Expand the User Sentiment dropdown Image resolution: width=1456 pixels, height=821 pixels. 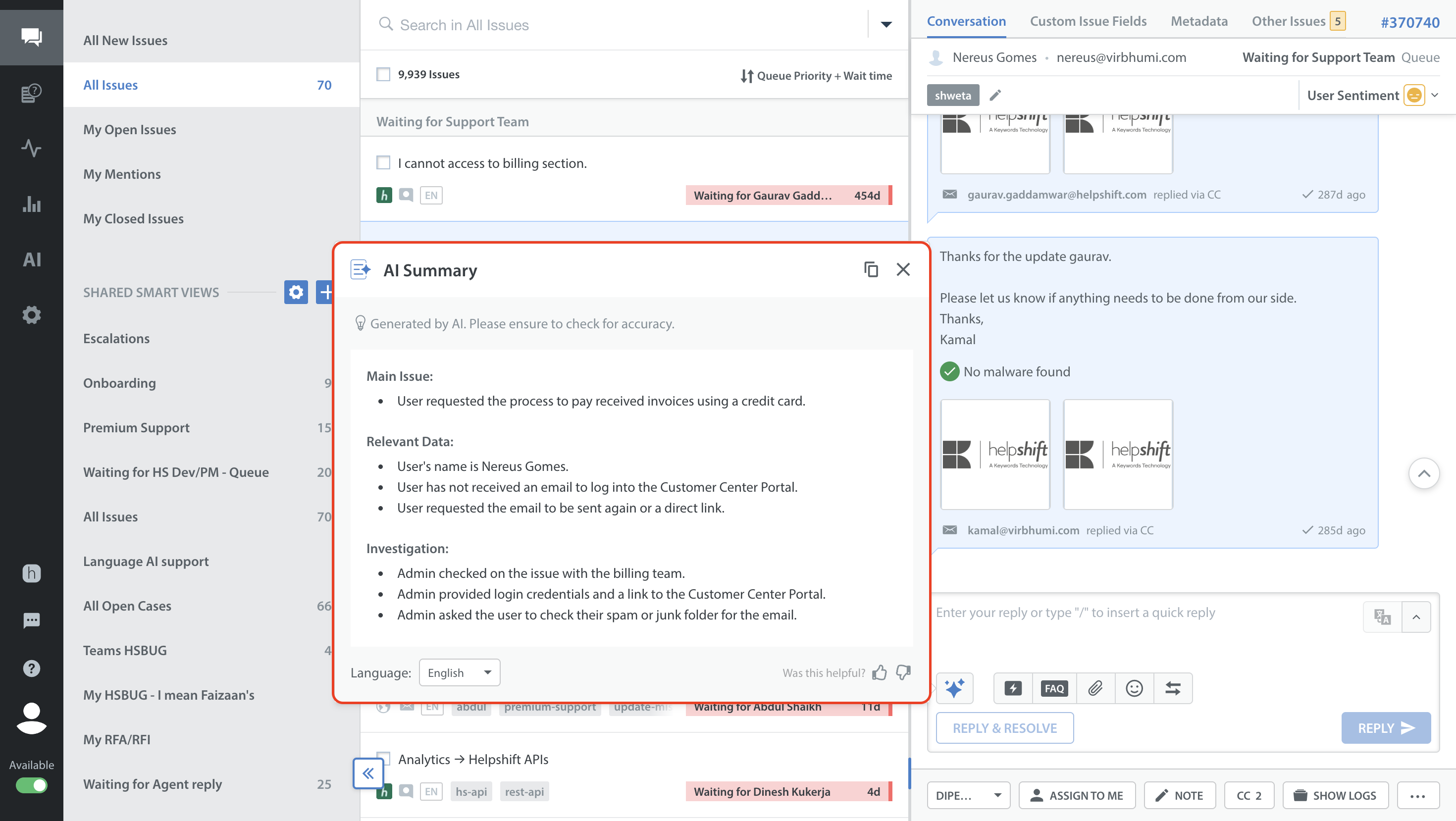point(1435,95)
